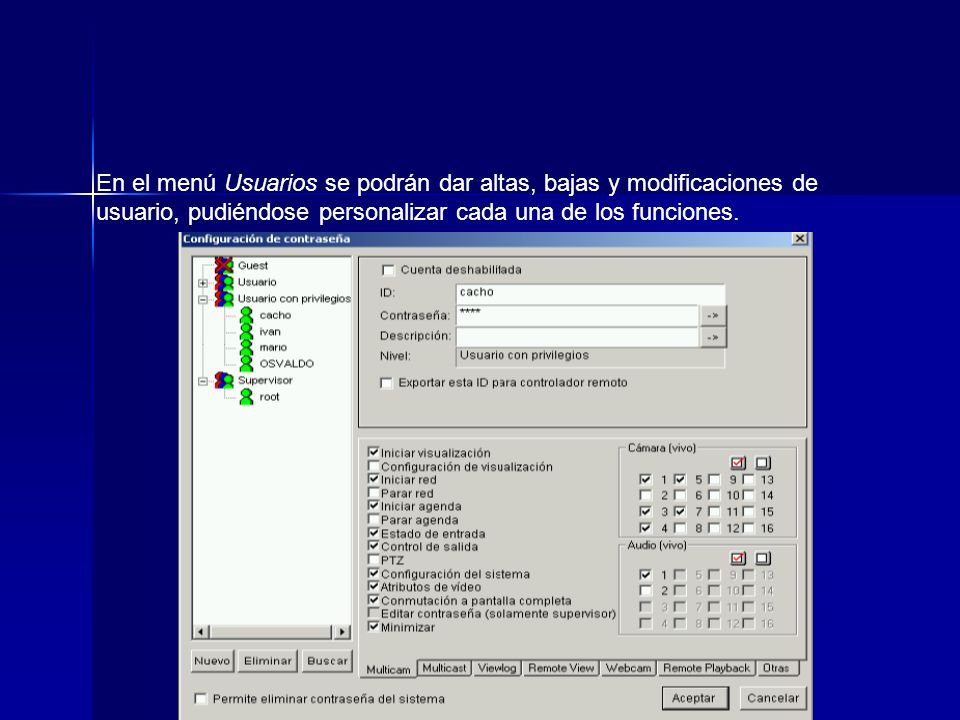The width and height of the screenshot is (960, 720).
Task: Open the Remote Playback tab
Action: coord(706,668)
